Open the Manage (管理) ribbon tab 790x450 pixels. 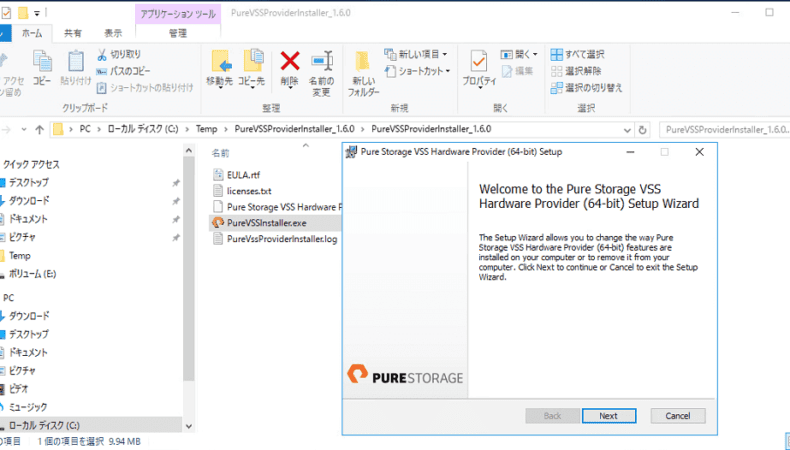pos(178,33)
